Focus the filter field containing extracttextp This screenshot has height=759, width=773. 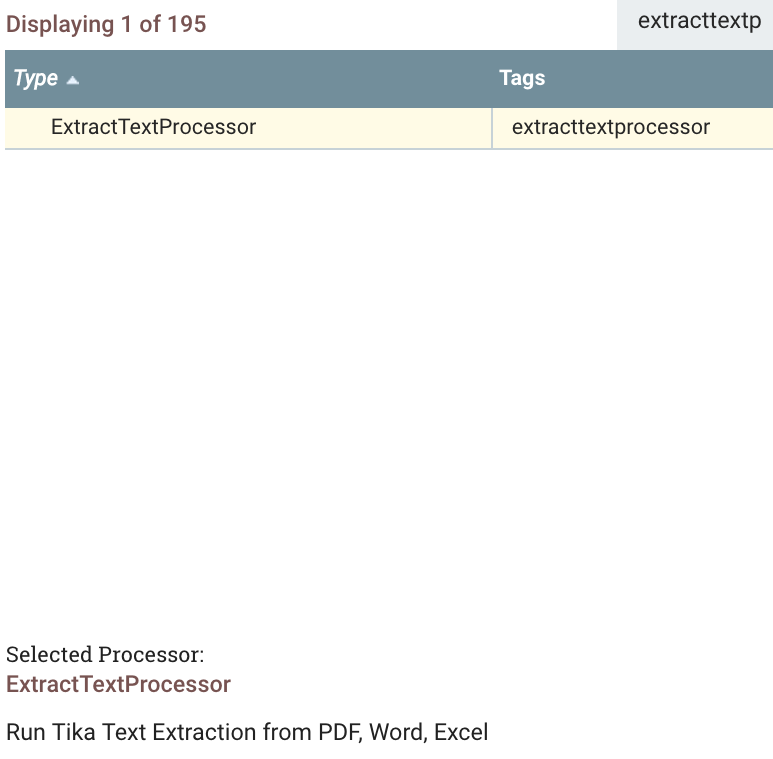698,22
